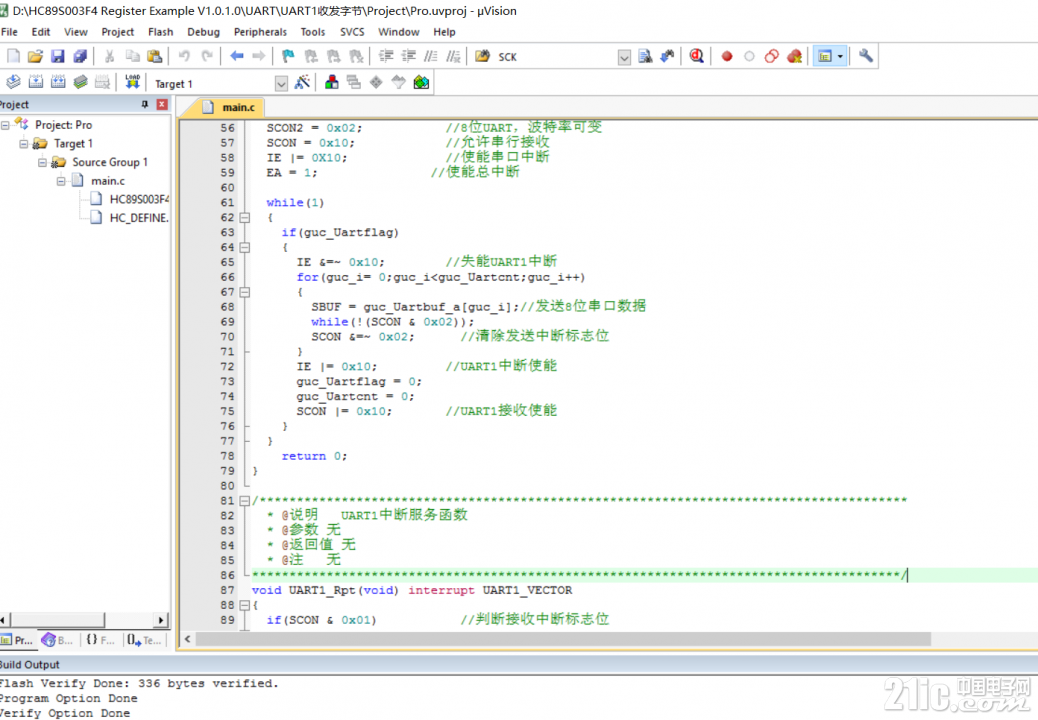Collapse the main.c tree node
The image size is (1038, 720).
pyautogui.click(x=61, y=181)
